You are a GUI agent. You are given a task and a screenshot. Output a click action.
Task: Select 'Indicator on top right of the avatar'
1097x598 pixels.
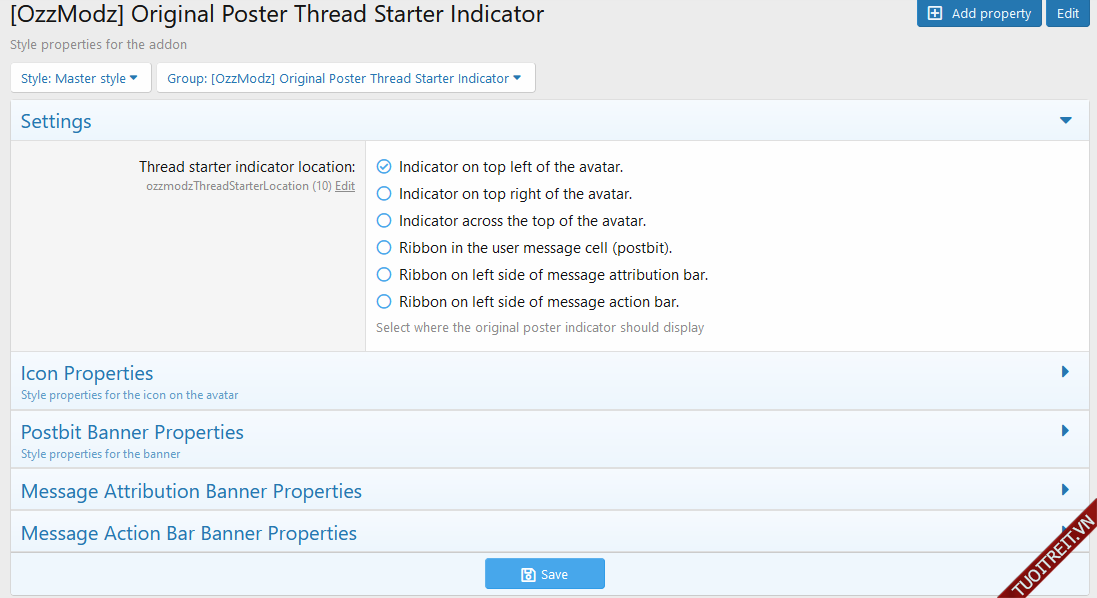[384, 194]
